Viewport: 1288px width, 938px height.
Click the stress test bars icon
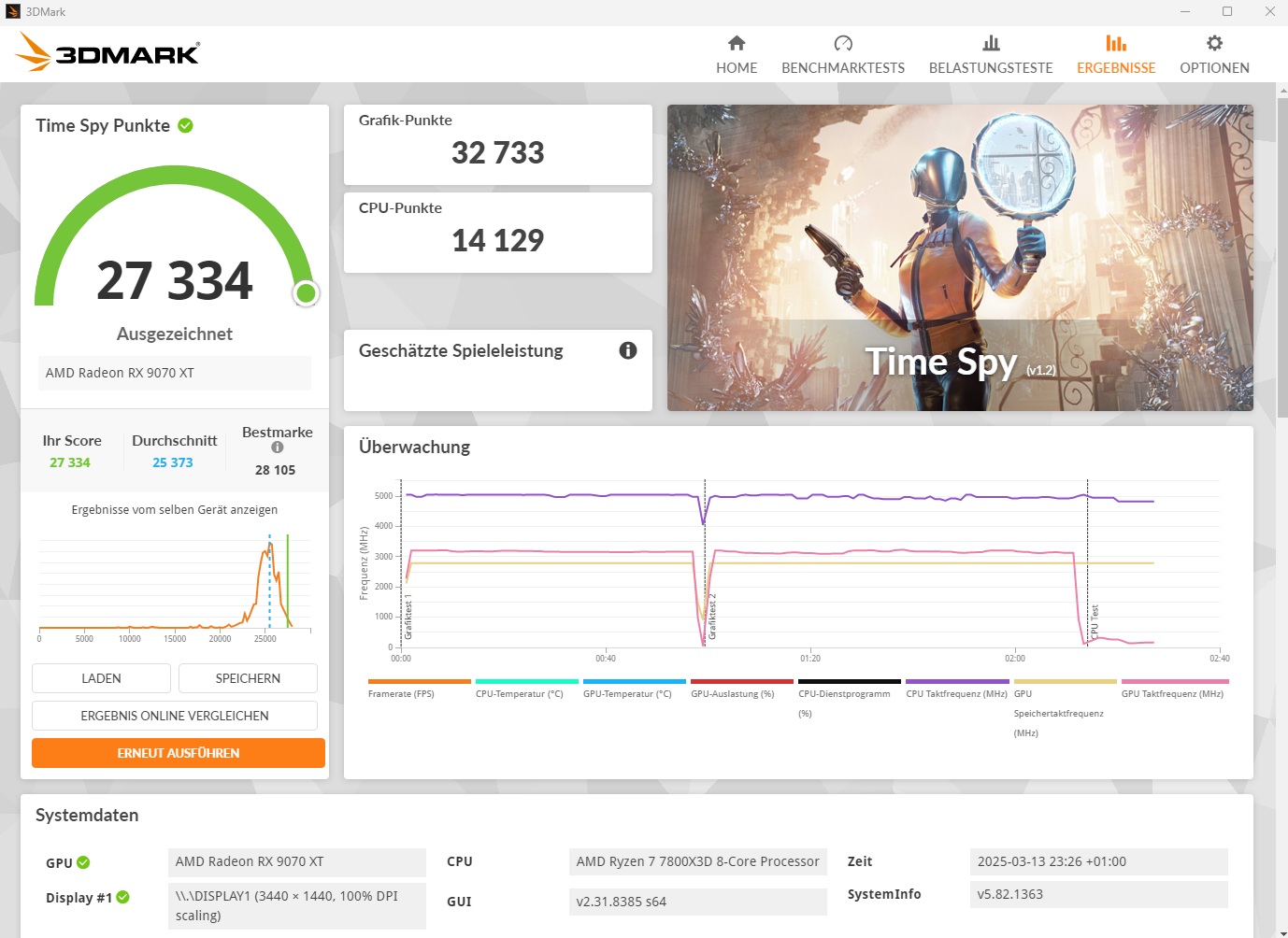991,43
